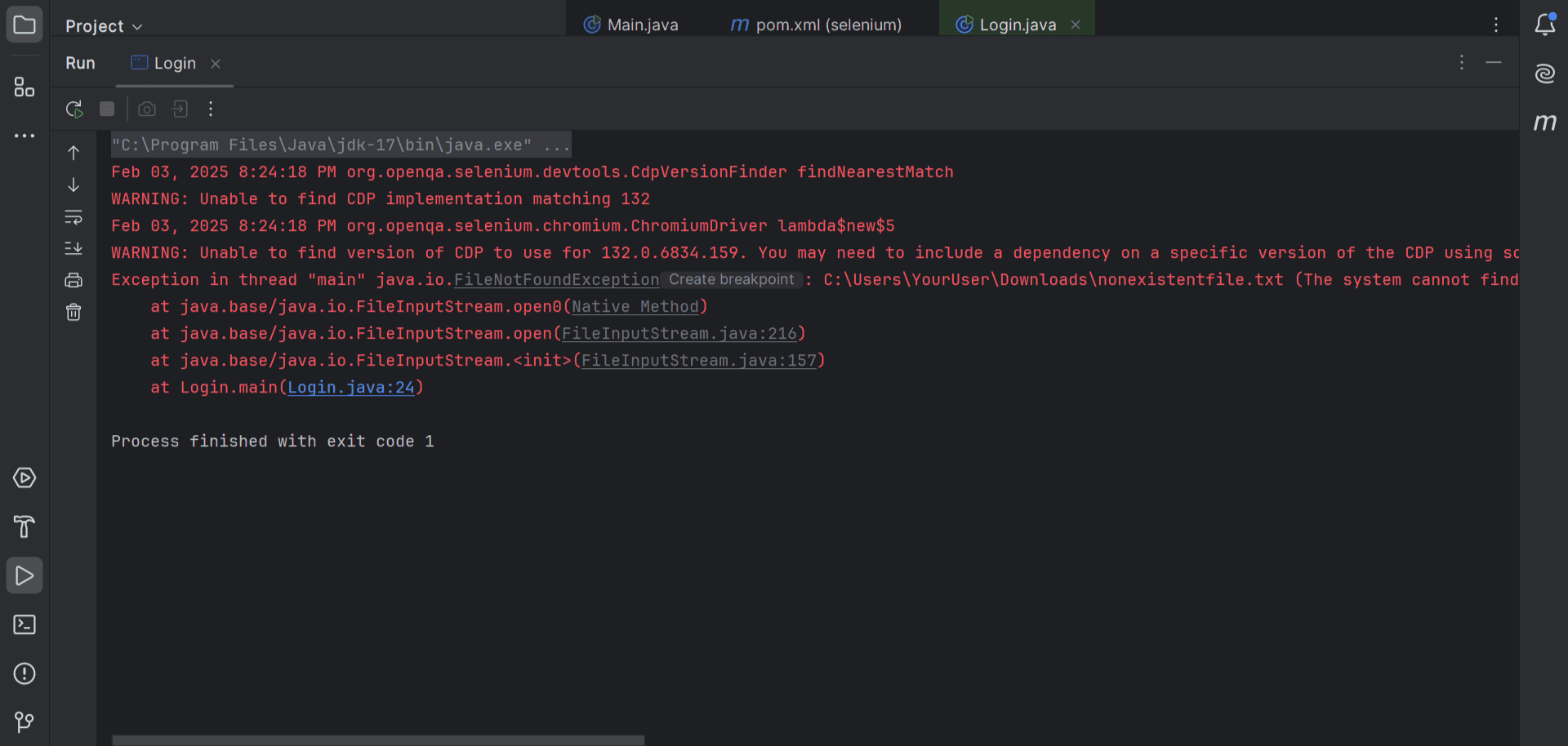This screenshot has height=746, width=1568.
Task: Open the Project view dropdown
Action: tap(103, 25)
